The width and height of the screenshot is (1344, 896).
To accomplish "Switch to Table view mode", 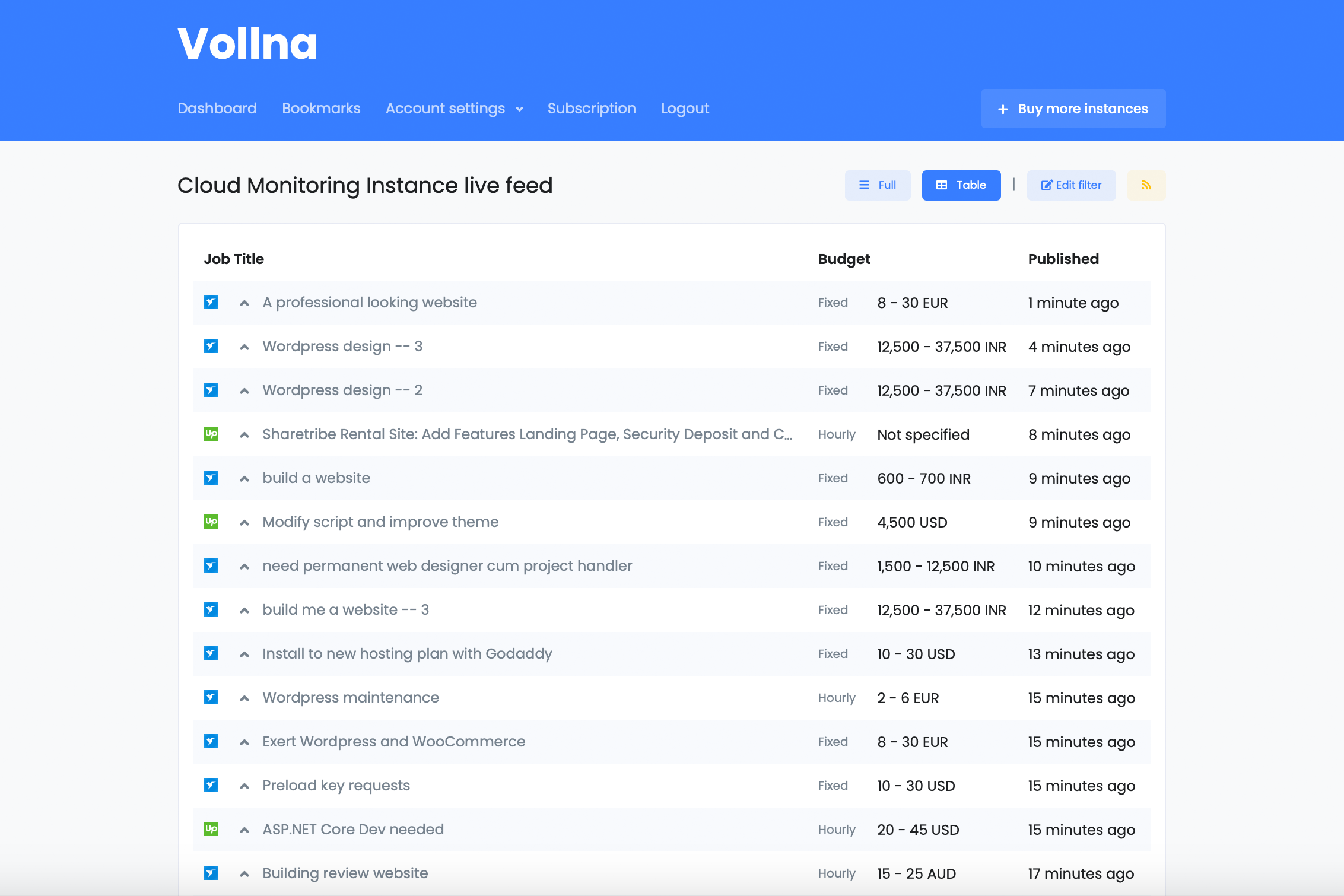I will coord(961,185).
